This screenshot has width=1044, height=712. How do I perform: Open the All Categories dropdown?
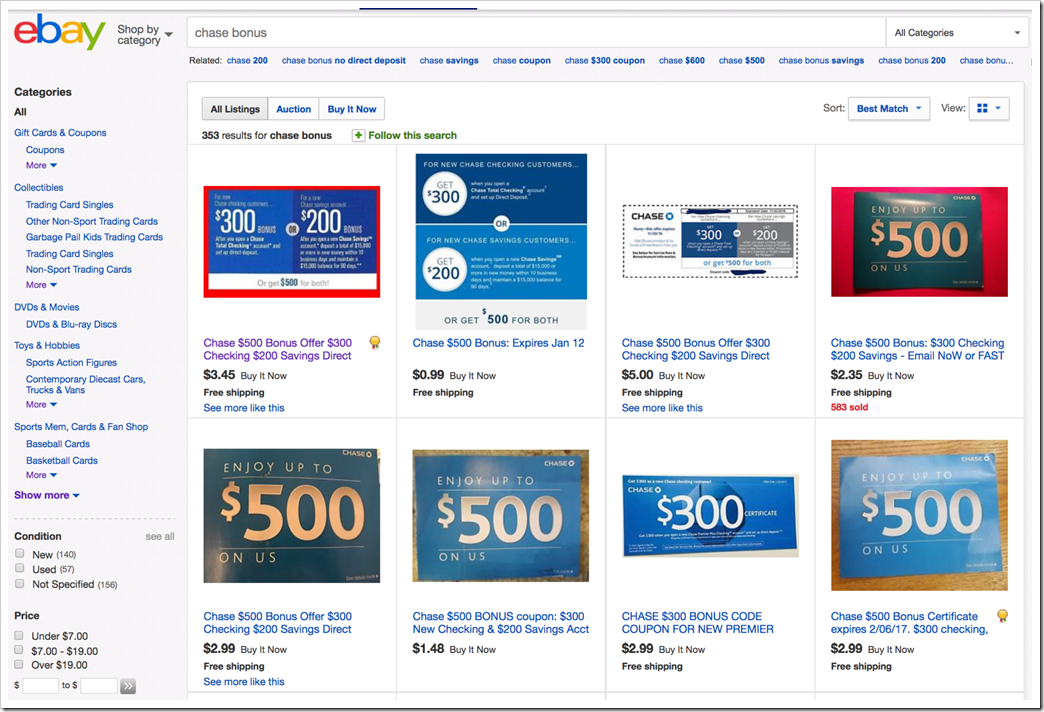957,33
